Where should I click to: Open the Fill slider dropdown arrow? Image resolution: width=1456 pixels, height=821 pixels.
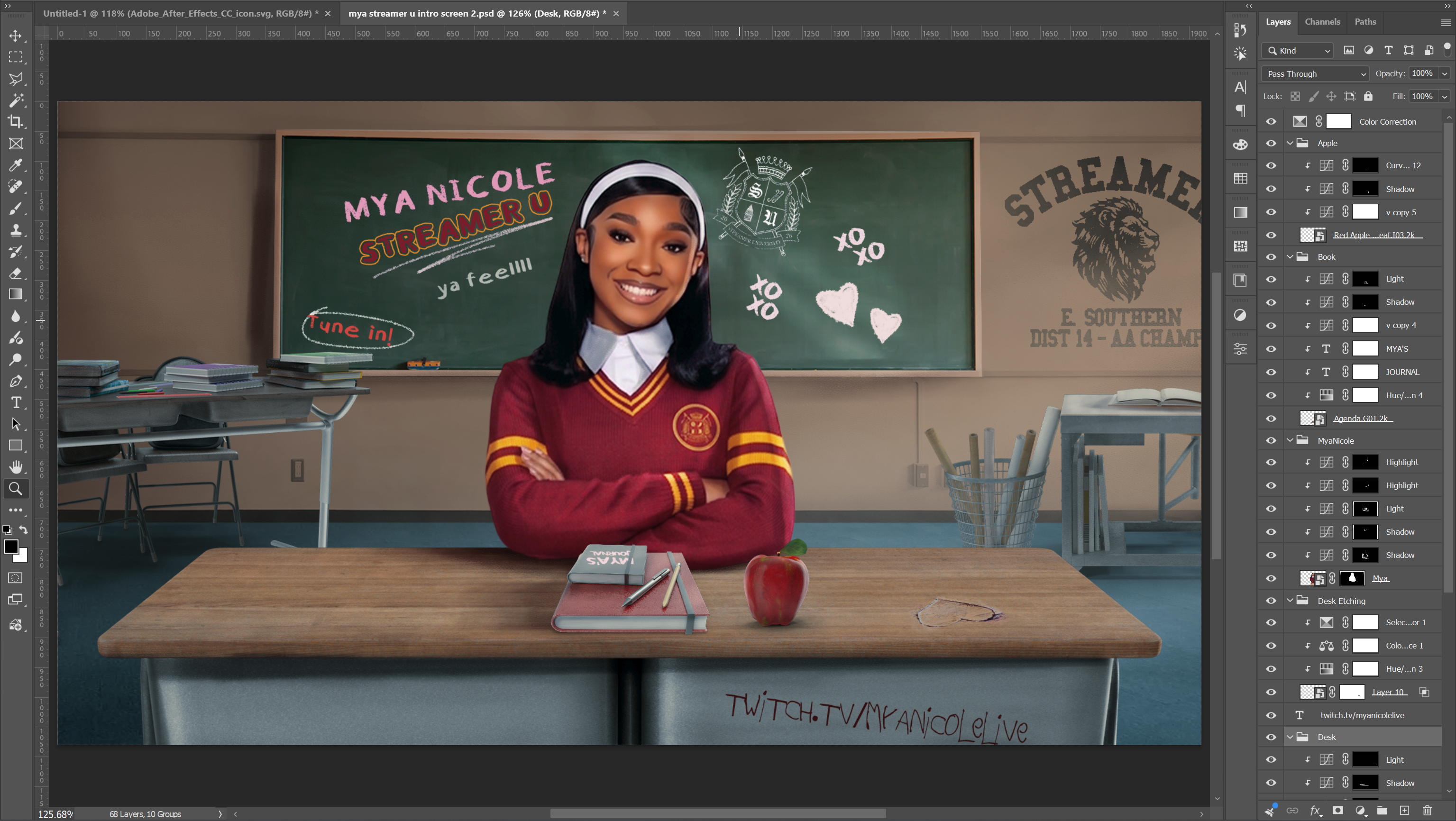coord(1445,97)
